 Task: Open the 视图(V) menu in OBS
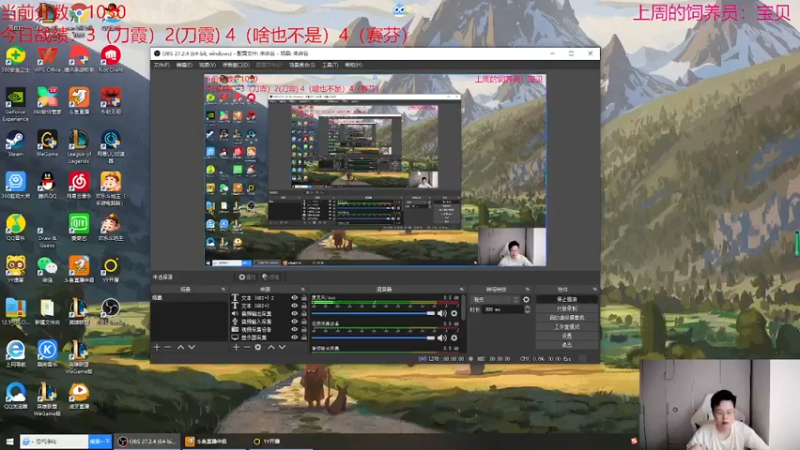[x=207, y=65]
